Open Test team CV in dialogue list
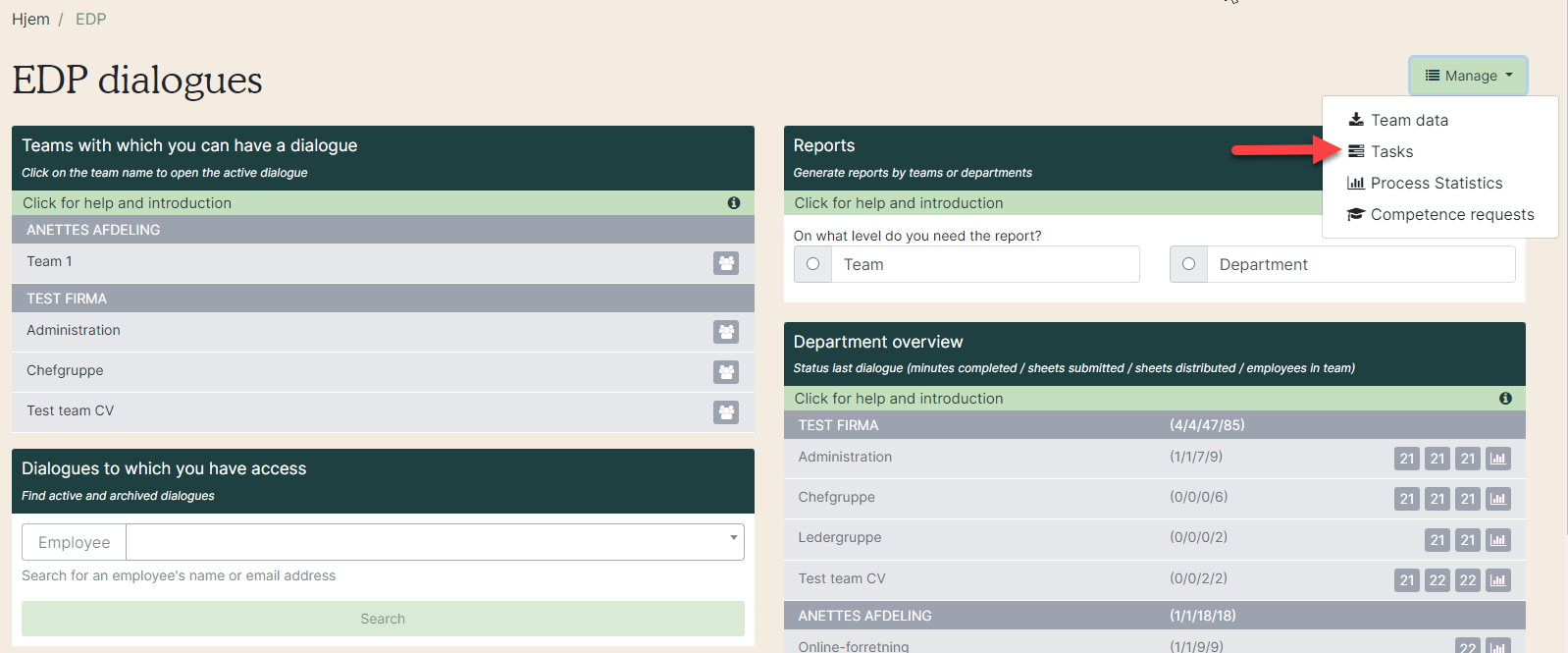The image size is (1568, 653). [x=70, y=410]
